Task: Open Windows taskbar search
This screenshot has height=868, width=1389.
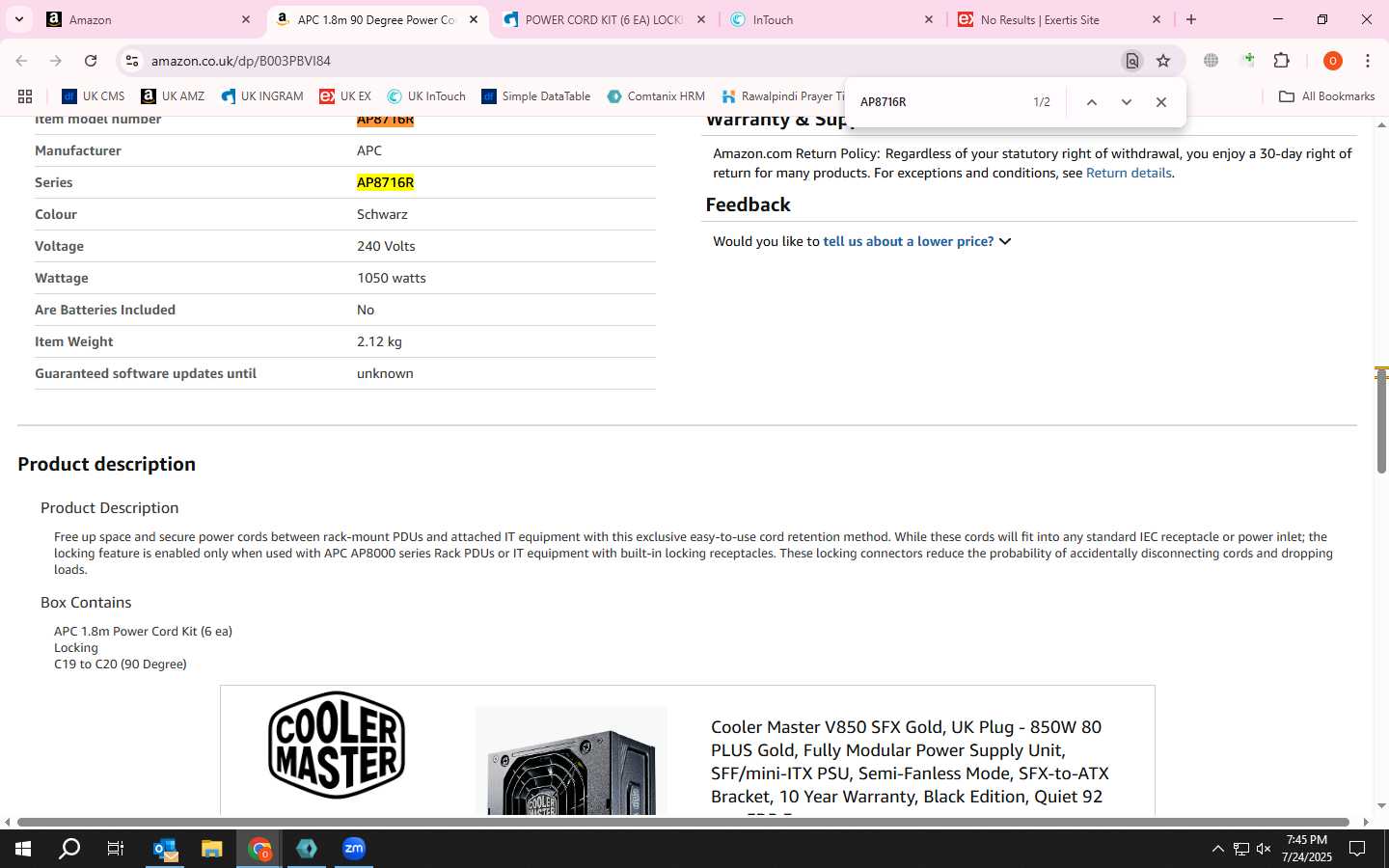Action: [69, 849]
